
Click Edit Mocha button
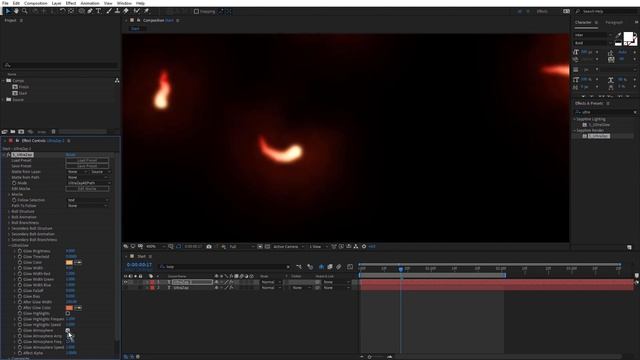(x=87, y=189)
